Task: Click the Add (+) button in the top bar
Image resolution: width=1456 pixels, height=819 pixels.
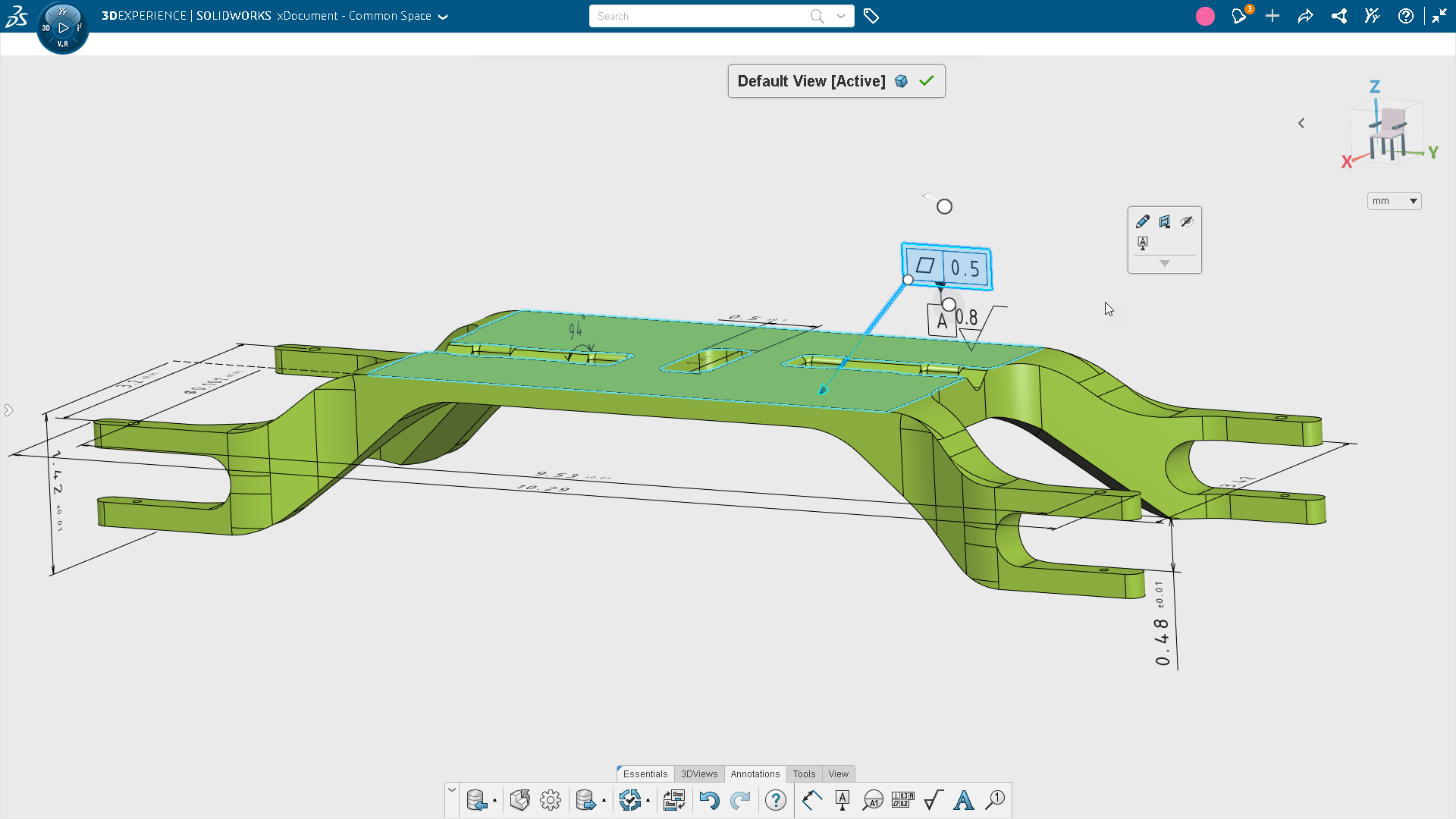Action: 1272,16
